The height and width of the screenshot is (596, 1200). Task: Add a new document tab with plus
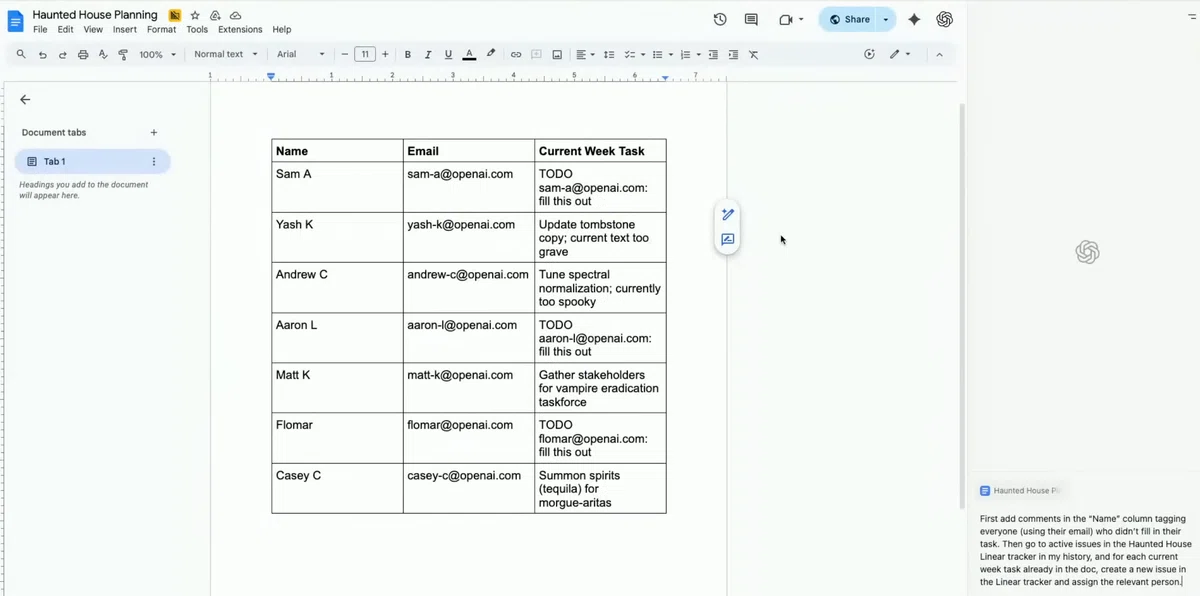pos(154,132)
